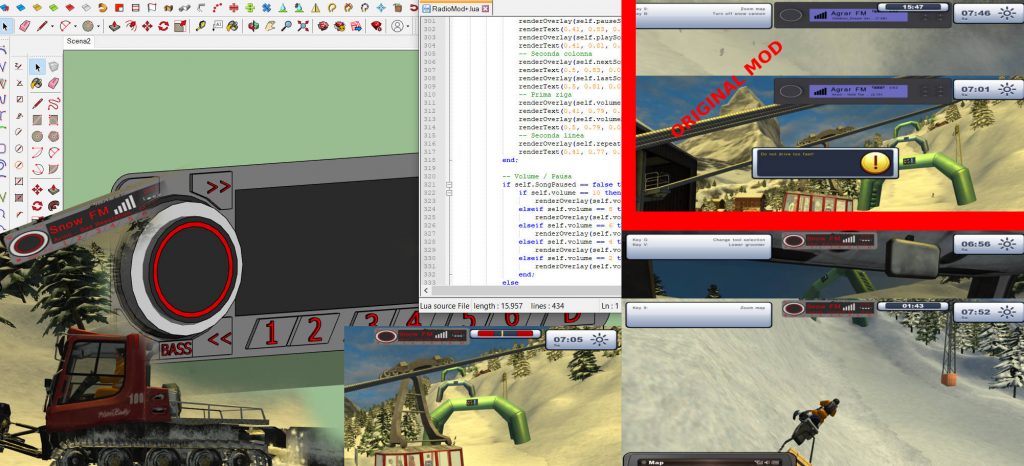Open the Extension Warehouse

[x=340, y=26]
